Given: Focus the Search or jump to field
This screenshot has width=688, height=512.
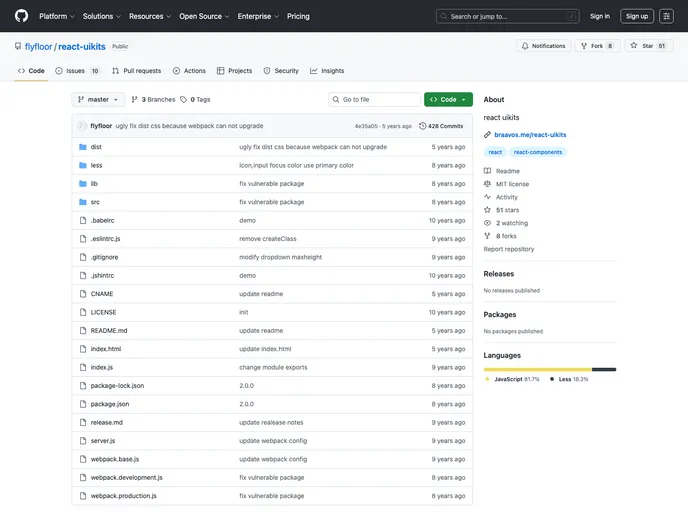Looking at the screenshot, I should 507,16.
